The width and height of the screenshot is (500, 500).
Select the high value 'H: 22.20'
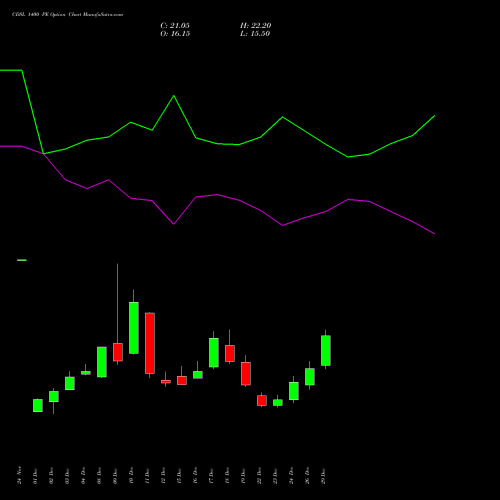pos(256,26)
